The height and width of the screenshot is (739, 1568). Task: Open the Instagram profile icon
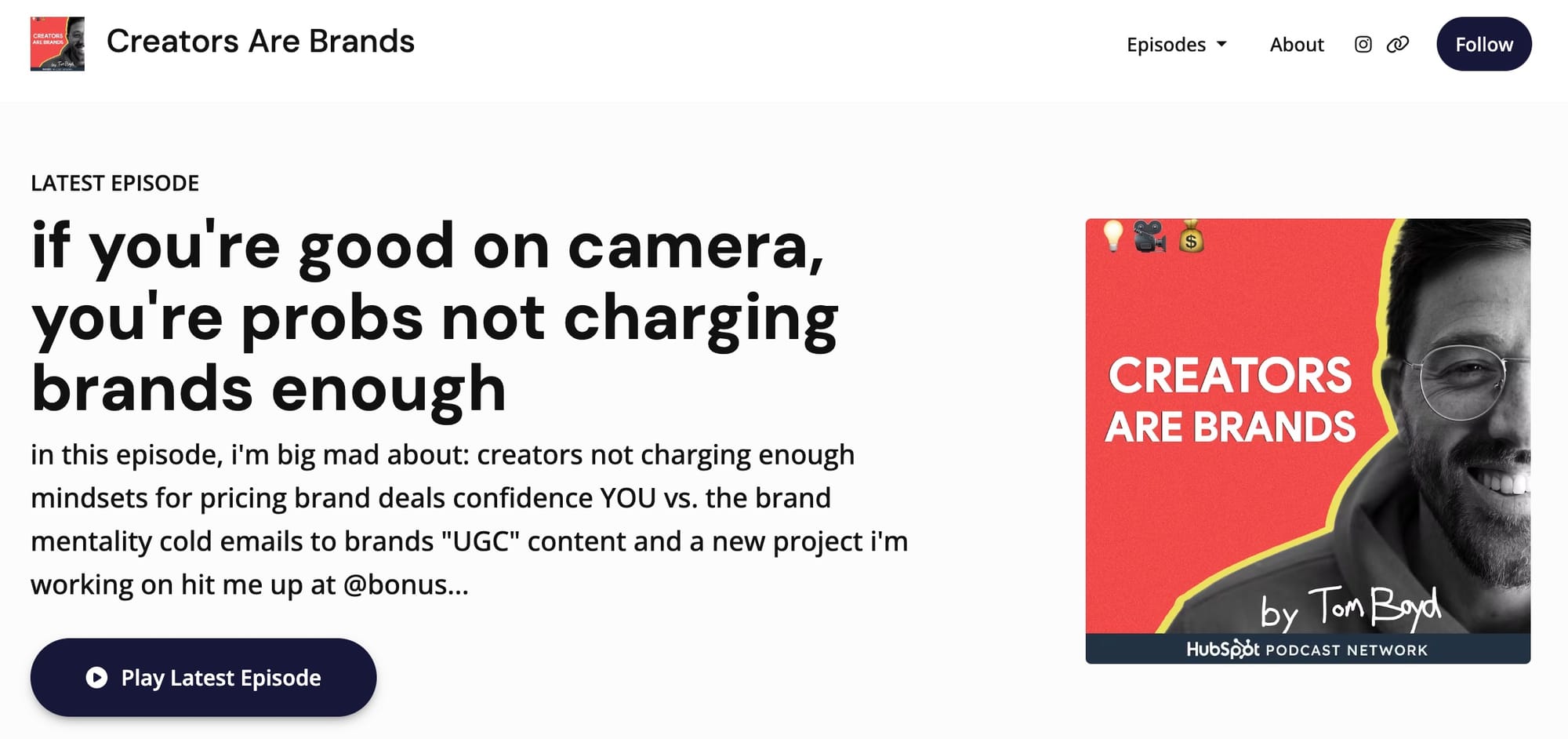point(1363,45)
